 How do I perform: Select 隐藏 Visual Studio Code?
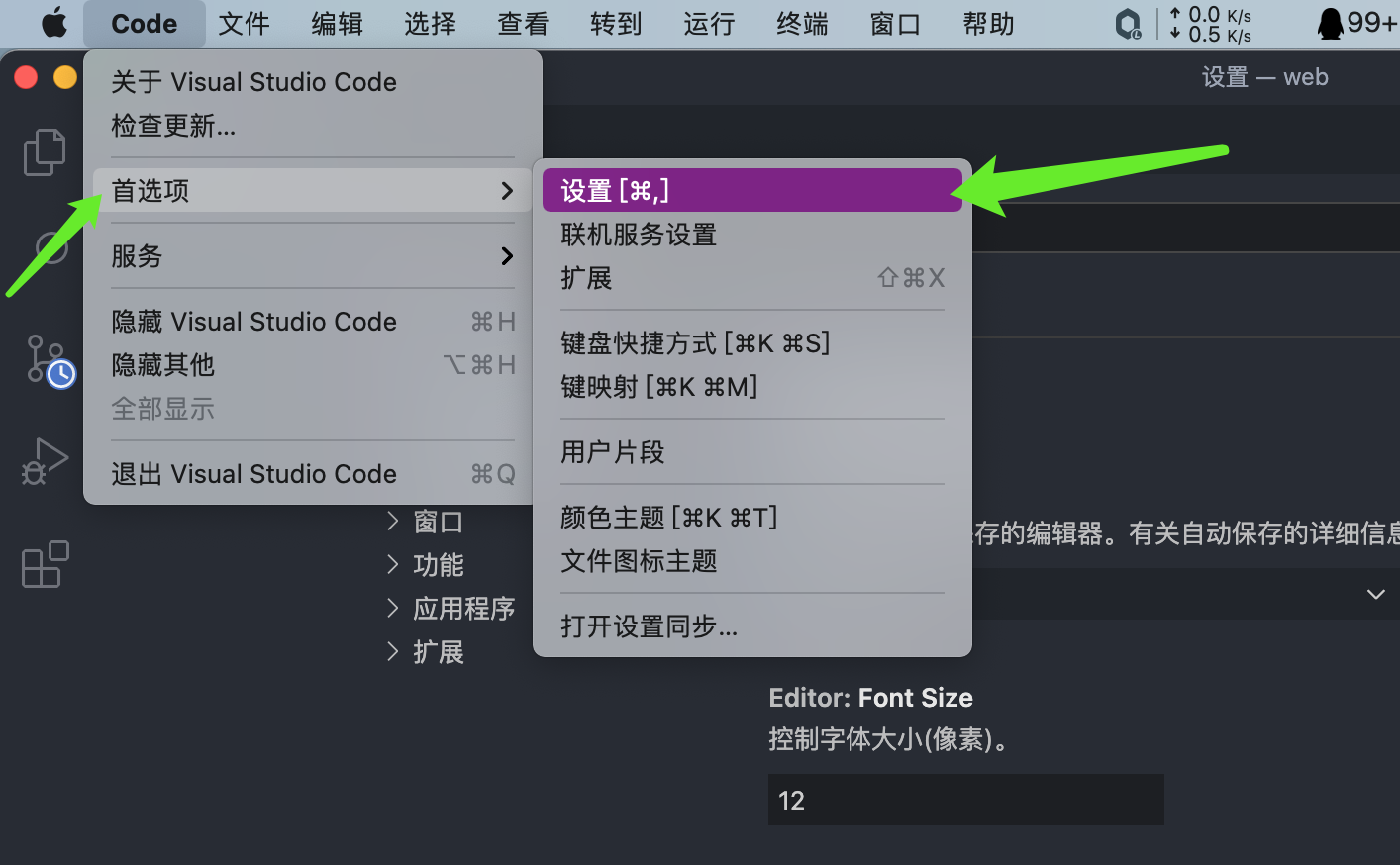tap(313, 322)
